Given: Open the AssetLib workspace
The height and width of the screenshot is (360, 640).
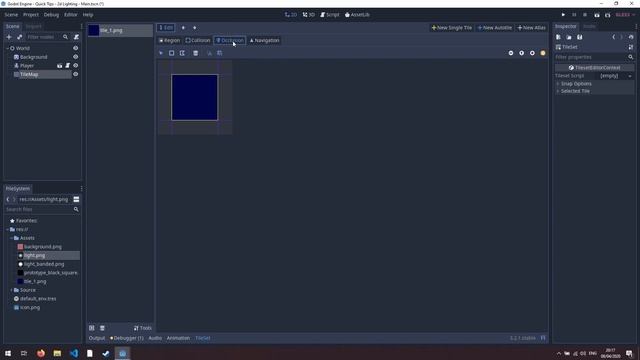Looking at the screenshot, I should click(357, 15).
